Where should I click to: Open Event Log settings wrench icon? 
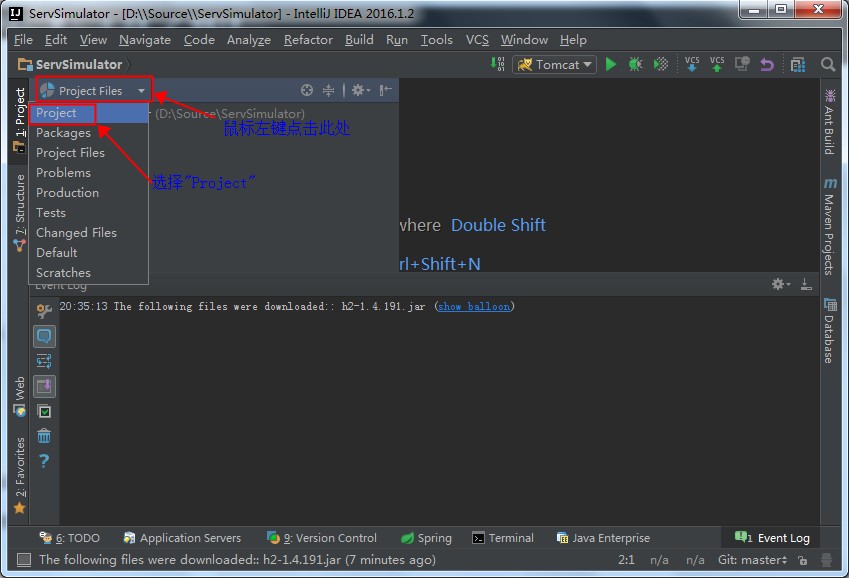pyautogui.click(x=44, y=311)
